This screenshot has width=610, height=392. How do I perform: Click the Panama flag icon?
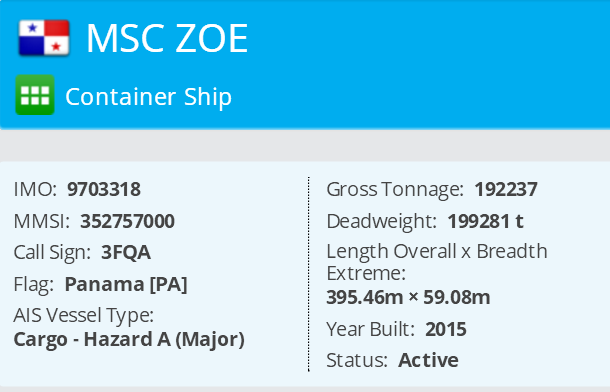coord(44,38)
